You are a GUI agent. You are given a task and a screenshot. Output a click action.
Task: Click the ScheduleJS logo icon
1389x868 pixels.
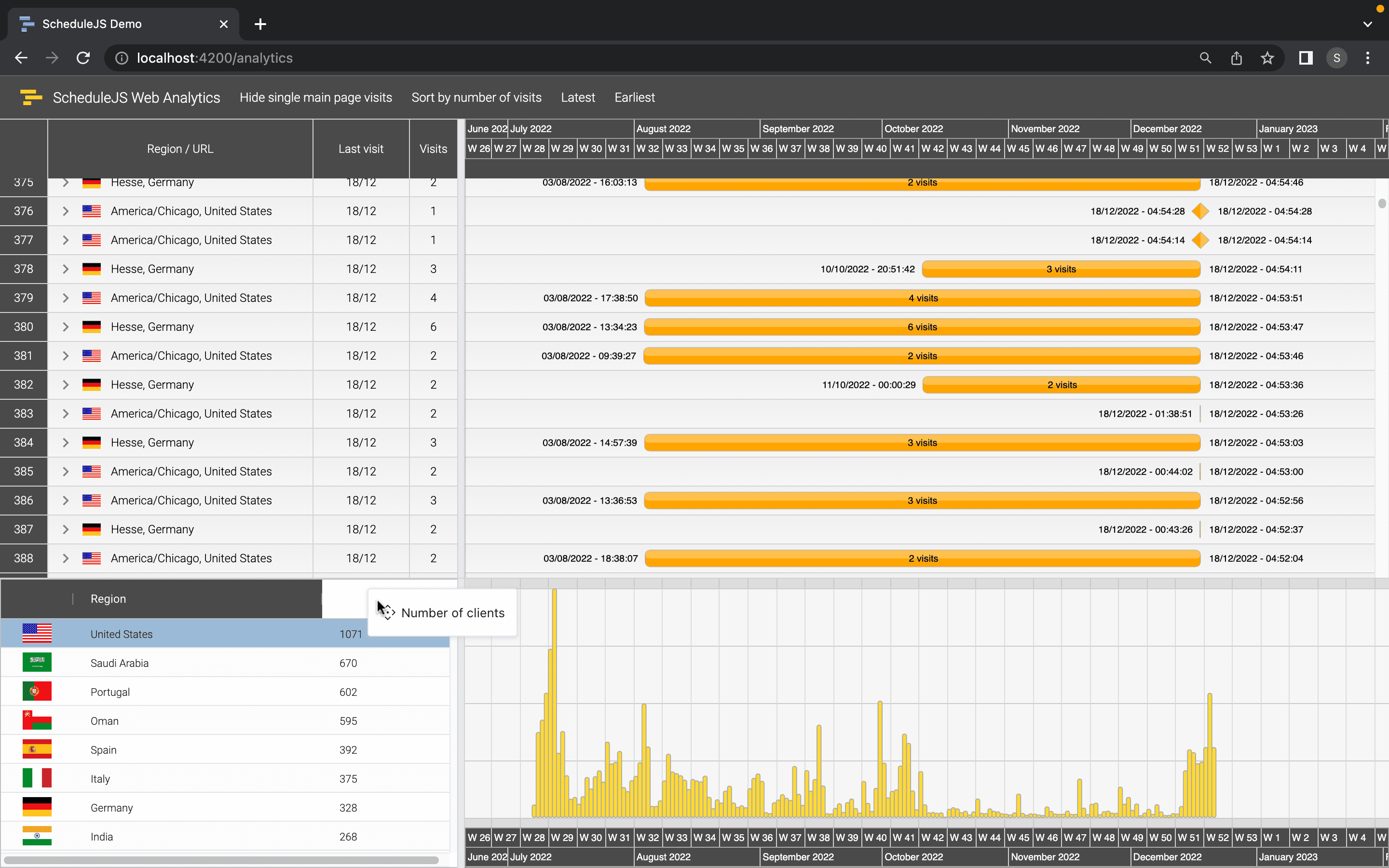31,97
